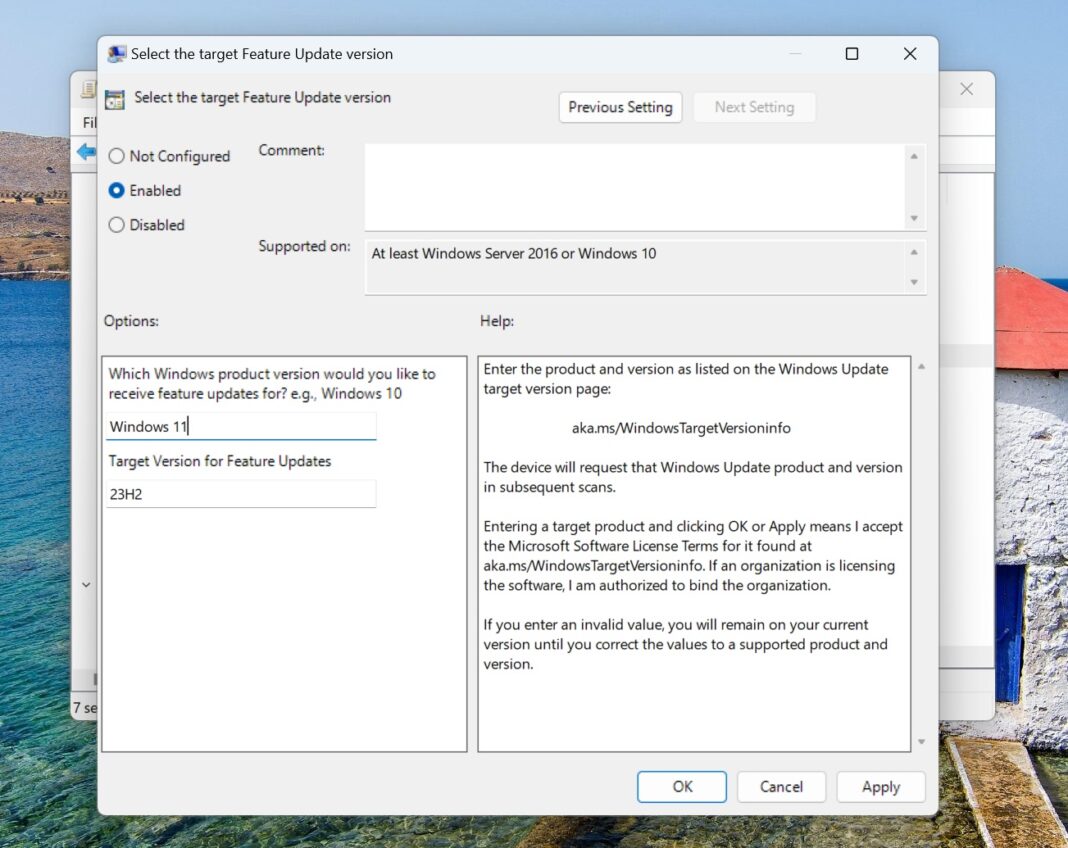Click inside the Windows product version field
This screenshot has height=848, width=1068.
tap(240, 426)
